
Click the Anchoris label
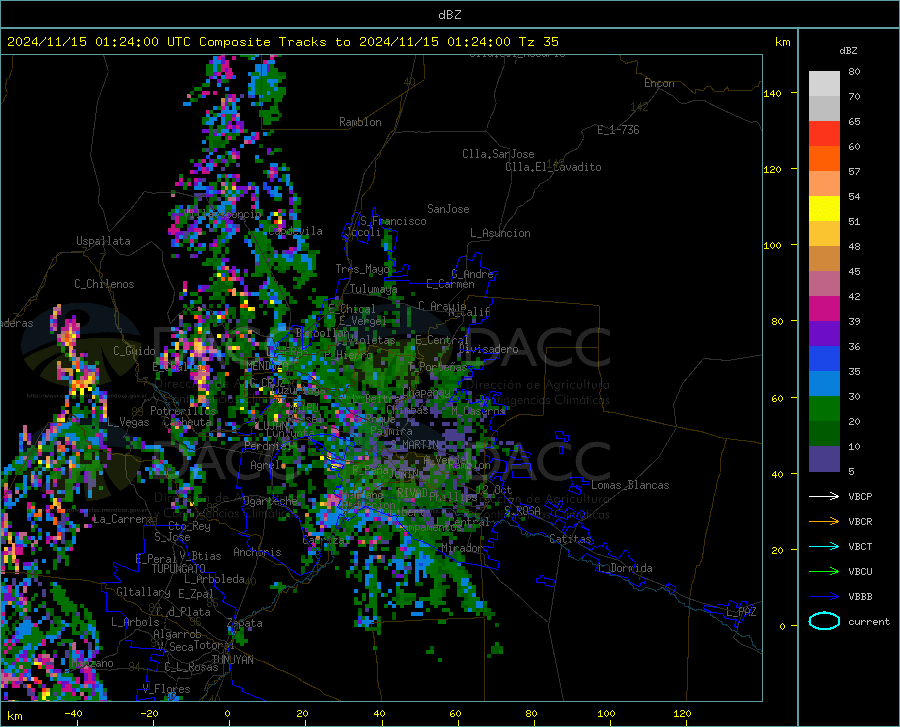tap(257, 553)
